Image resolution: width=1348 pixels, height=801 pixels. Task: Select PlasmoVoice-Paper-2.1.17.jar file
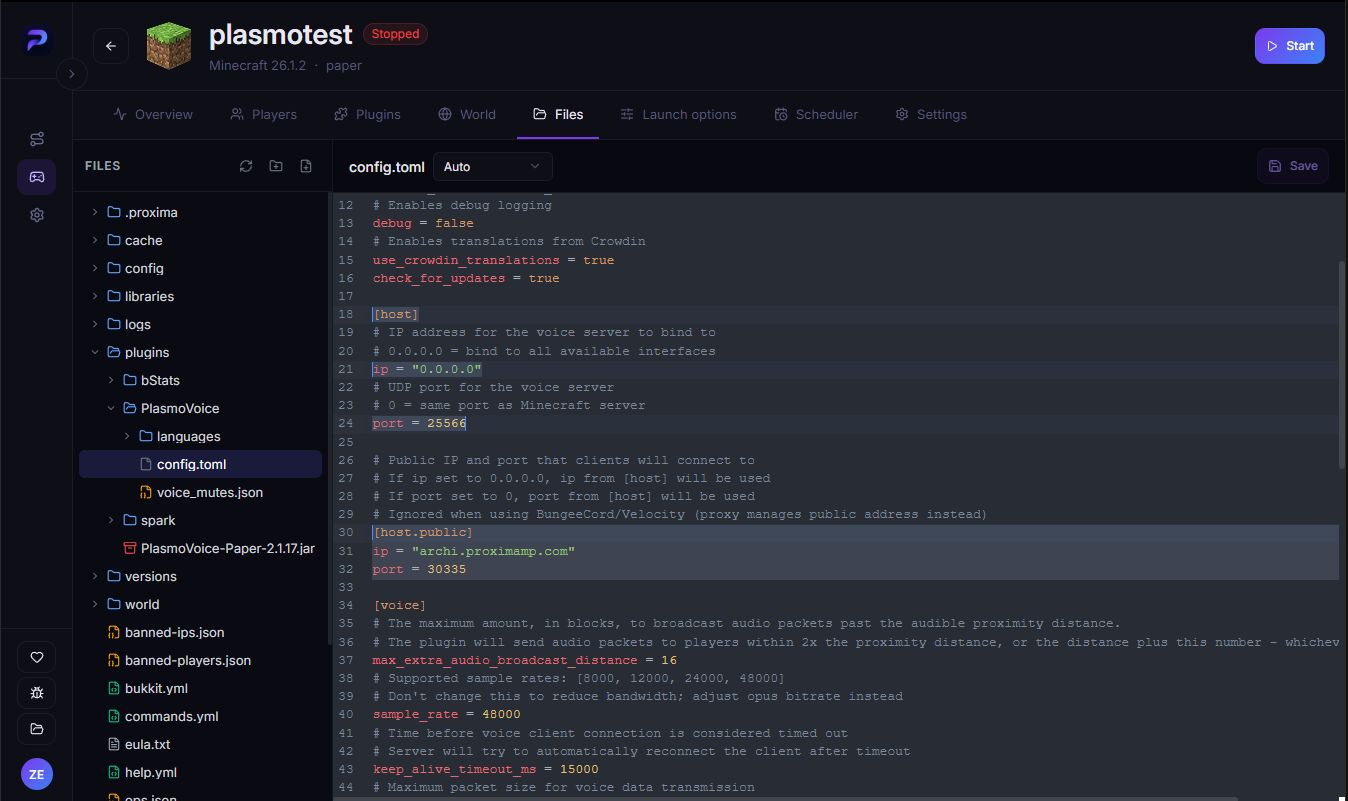tap(200, 548)
